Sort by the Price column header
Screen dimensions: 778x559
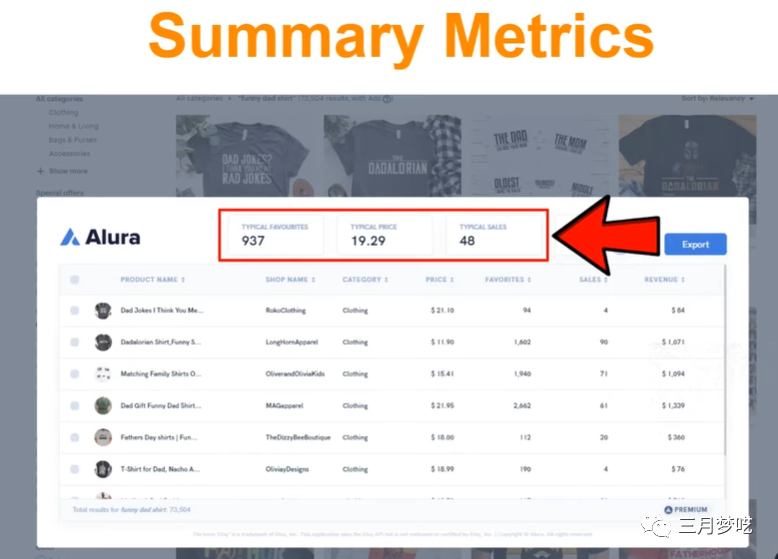click(440, 280)
